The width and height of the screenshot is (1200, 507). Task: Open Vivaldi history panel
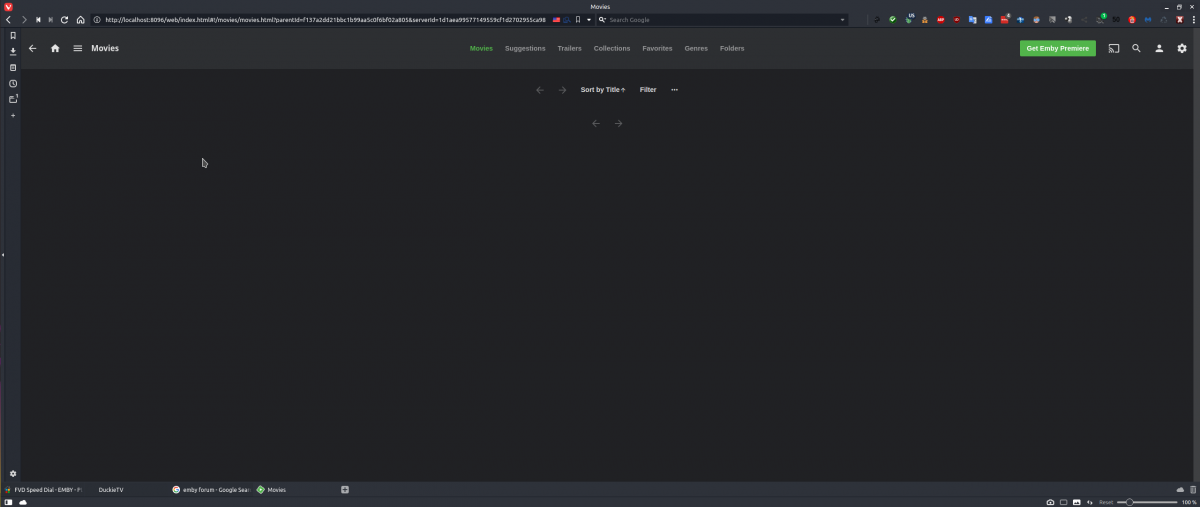13,83
